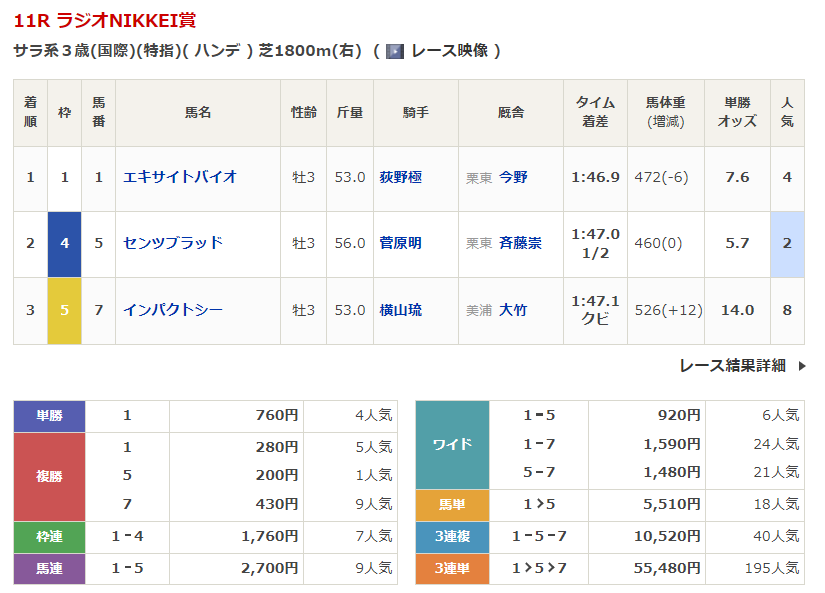The image size is (825, 593).
Task: Open trainer 斉藤崇 page
Action: pos(520,243)
